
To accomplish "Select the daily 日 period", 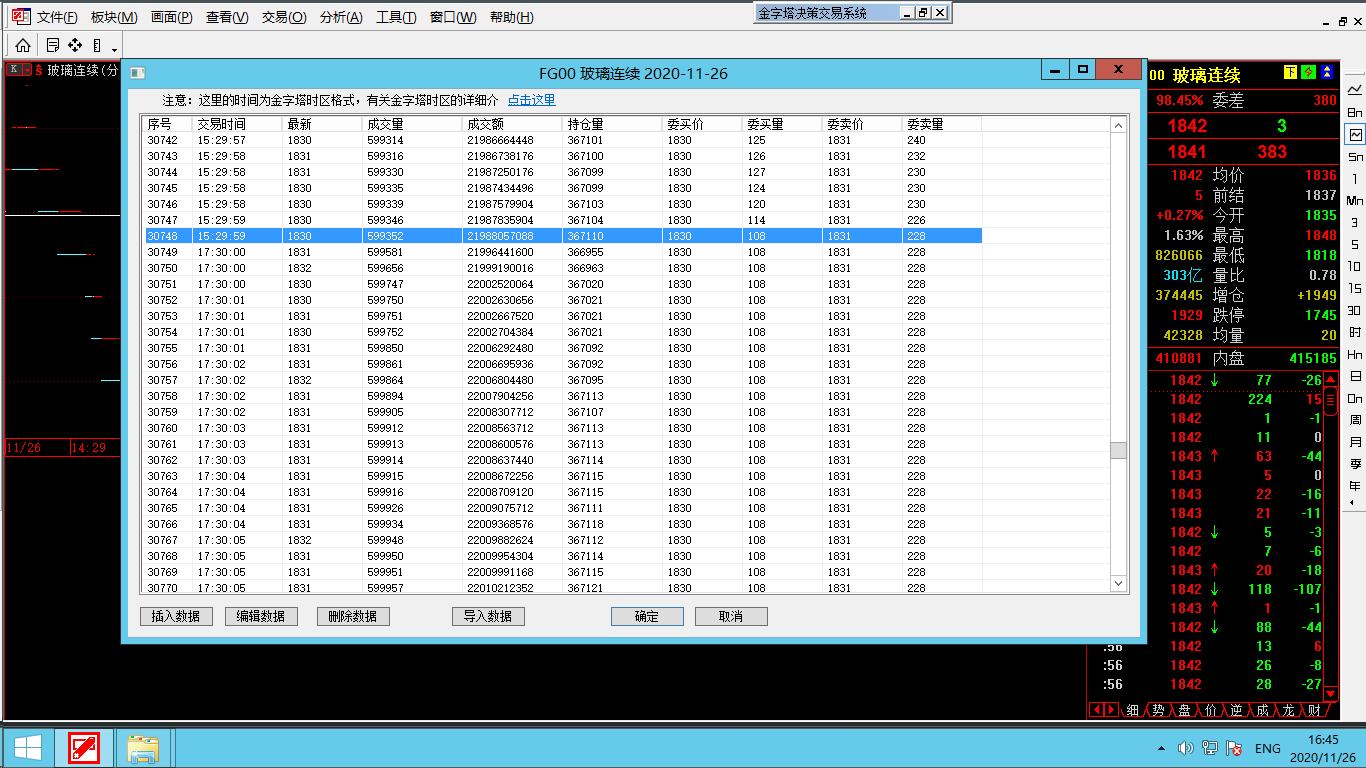I will click(x=1355, y=376).
